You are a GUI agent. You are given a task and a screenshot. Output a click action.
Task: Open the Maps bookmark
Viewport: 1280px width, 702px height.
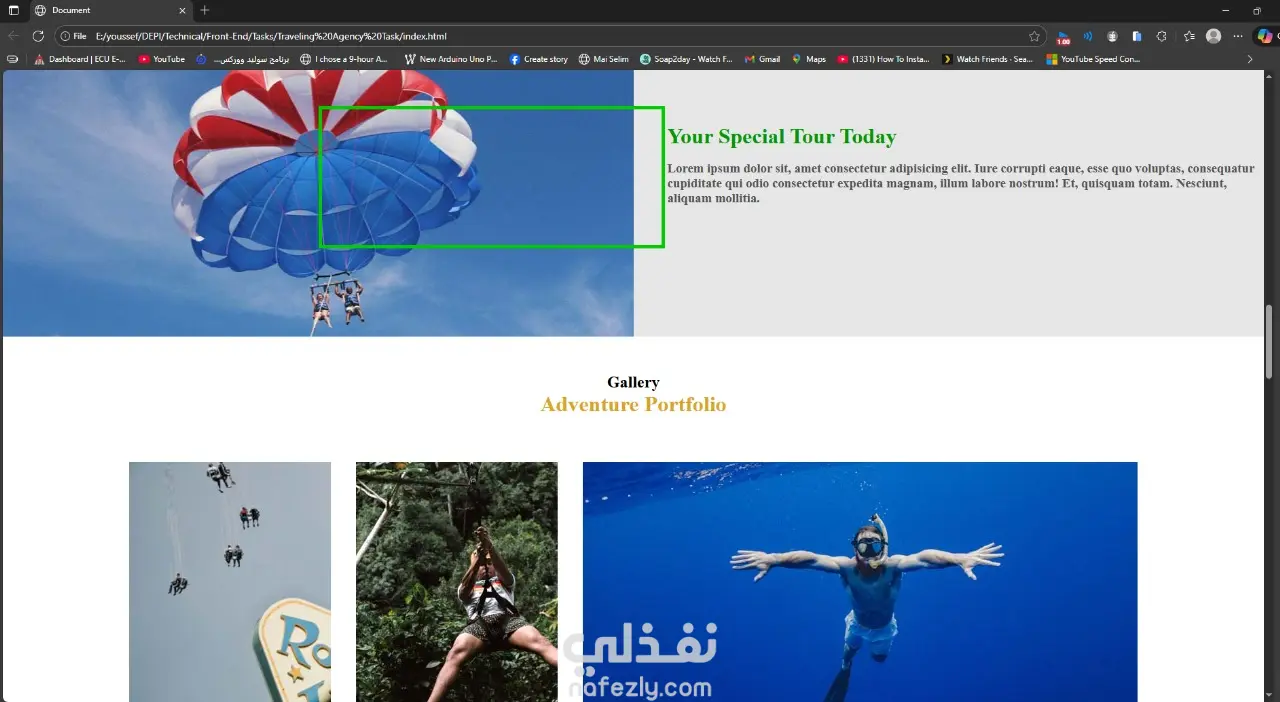[x=809, y=59]
